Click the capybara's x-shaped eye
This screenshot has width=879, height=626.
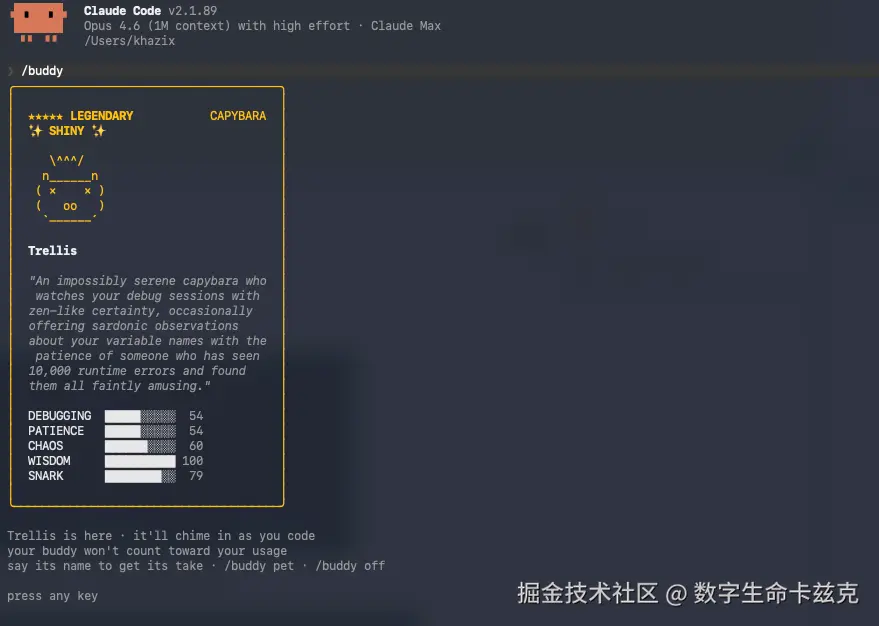point(52,190)
